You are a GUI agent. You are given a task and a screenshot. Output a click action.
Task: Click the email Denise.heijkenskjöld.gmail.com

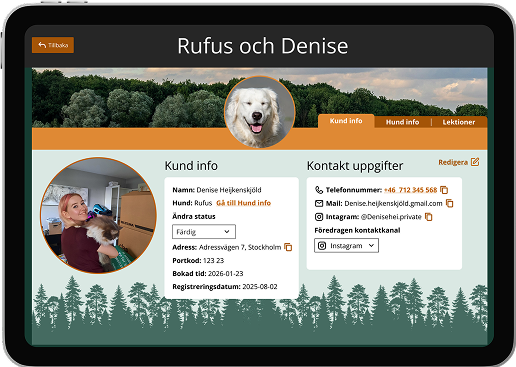point(393,204)
